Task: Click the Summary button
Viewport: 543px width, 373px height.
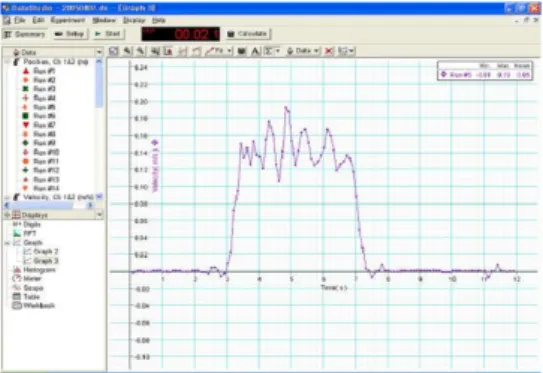Action: tap(25, 34)
